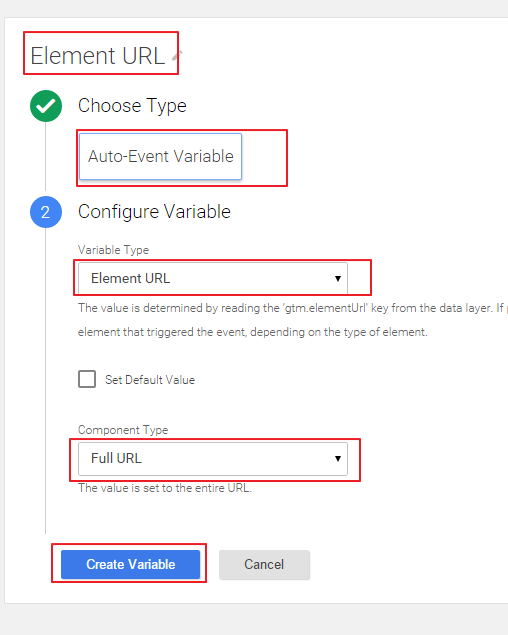Click the Element URL variable name title
This screenshot has width=508, height=635.
tap(98, 55)
